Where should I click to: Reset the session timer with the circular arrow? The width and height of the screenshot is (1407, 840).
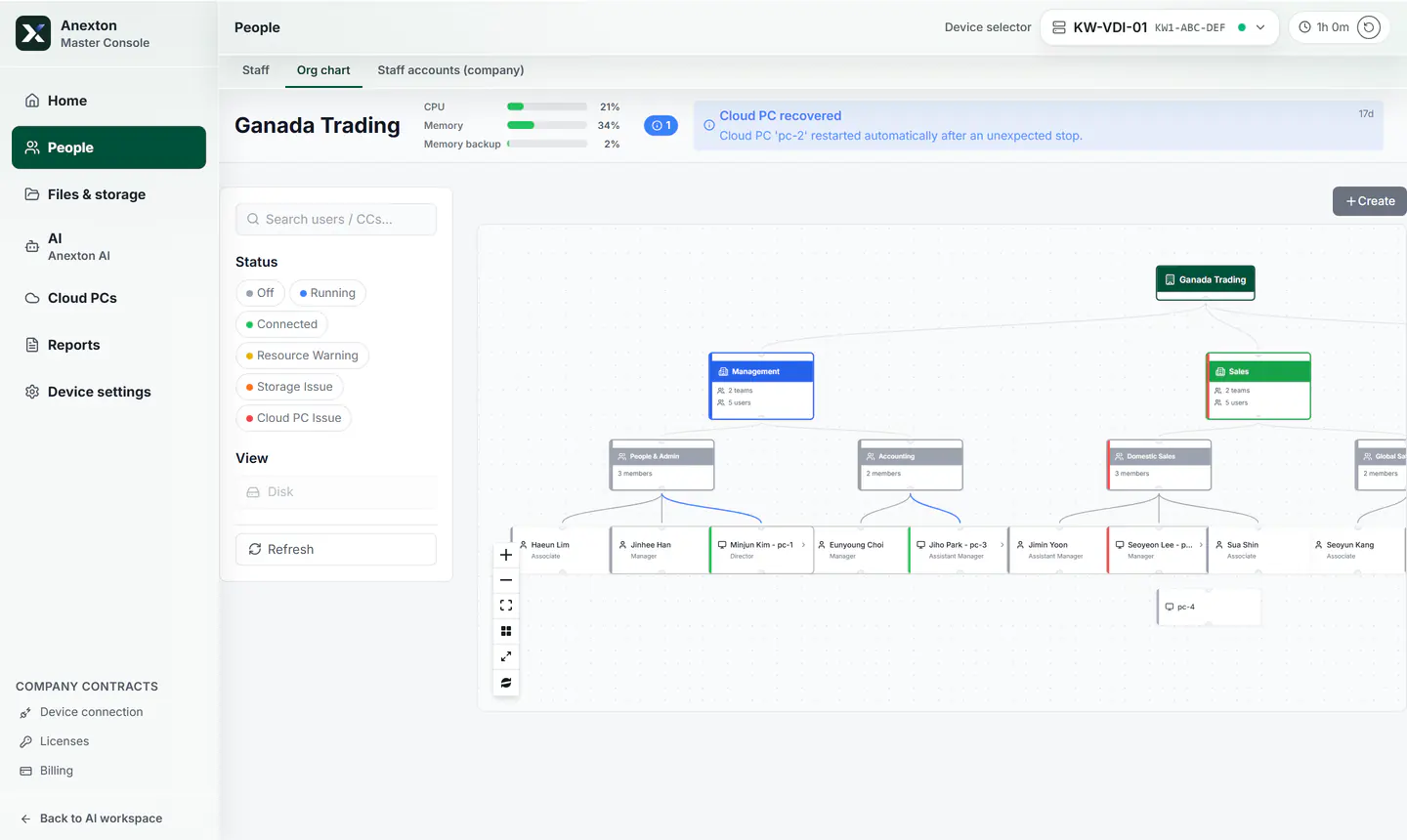(1369, 27)
